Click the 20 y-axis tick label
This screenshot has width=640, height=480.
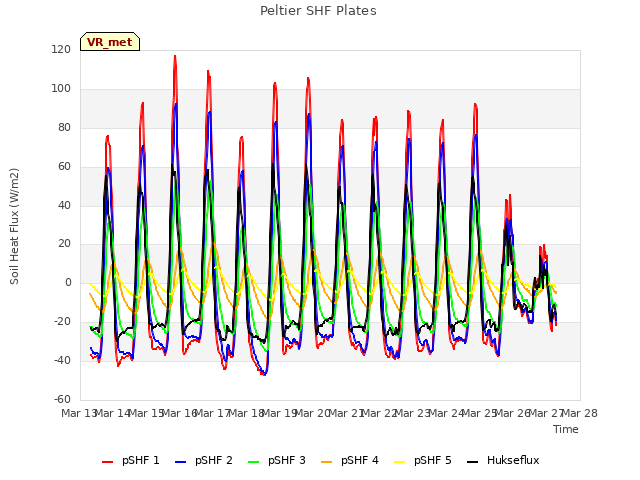click(64, 244)
